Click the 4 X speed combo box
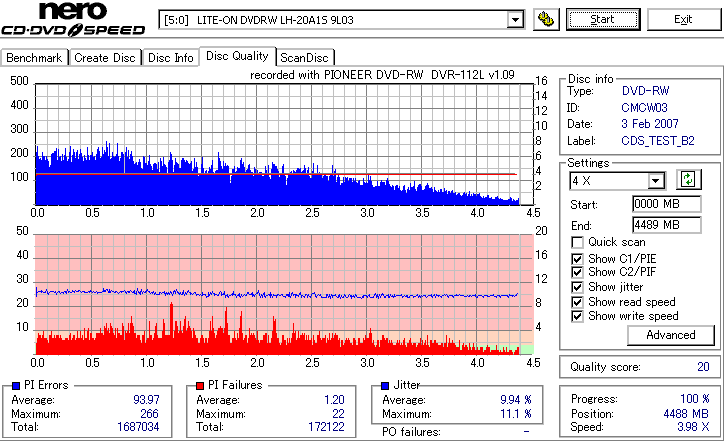The width and height of the screenshot is (724, 441). [617, 181]
